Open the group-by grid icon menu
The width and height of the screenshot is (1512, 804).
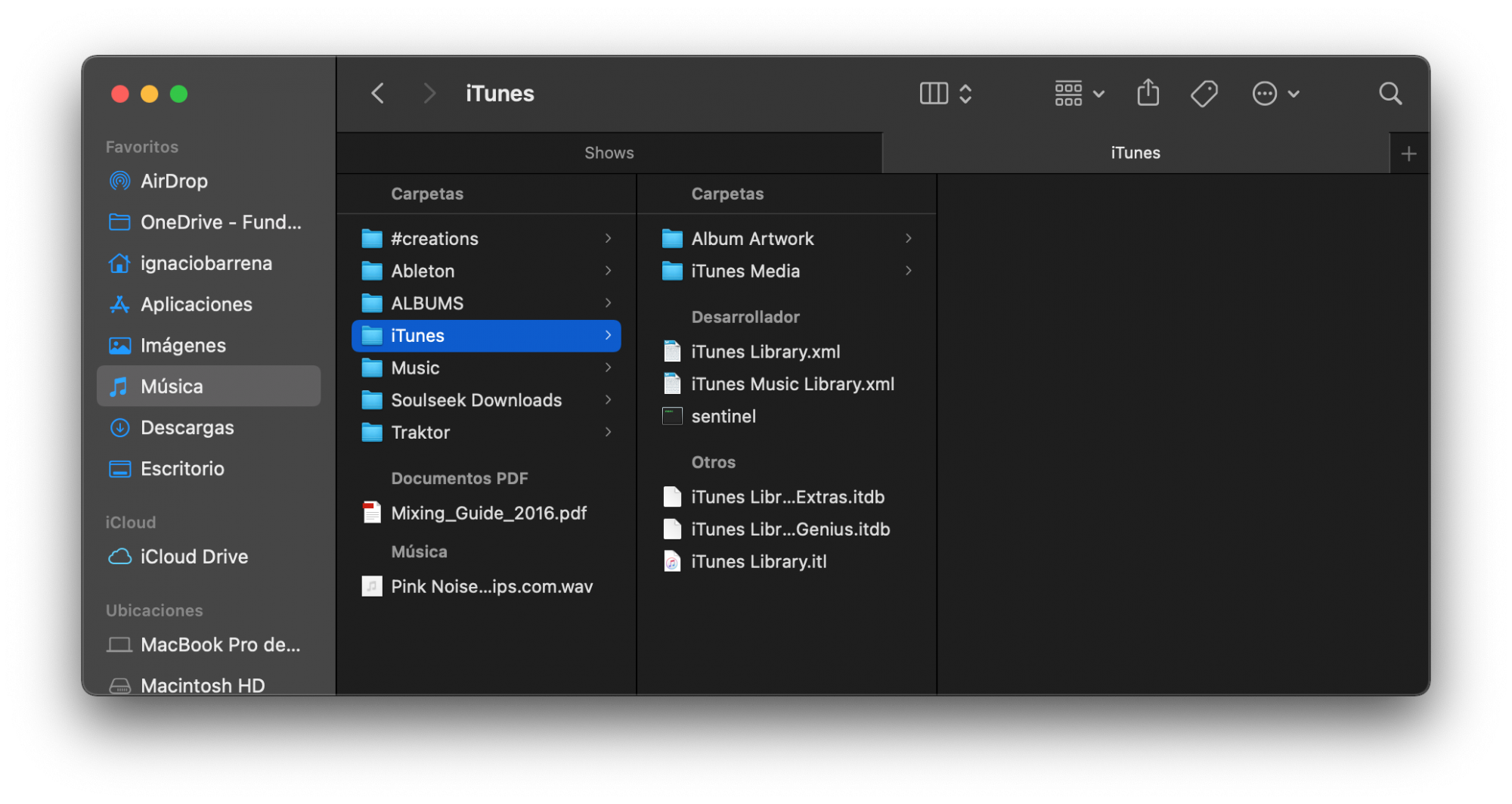click(x=1079, y=94)
